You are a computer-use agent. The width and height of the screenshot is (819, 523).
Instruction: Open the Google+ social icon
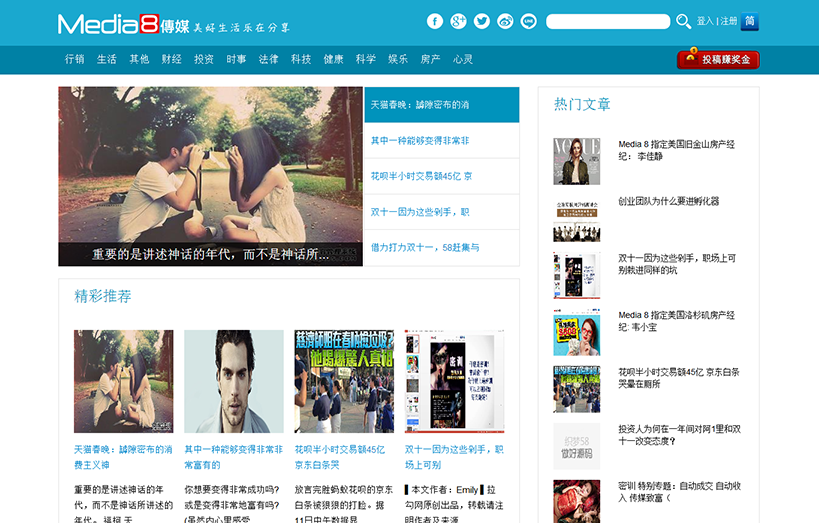tap(458, 21)
